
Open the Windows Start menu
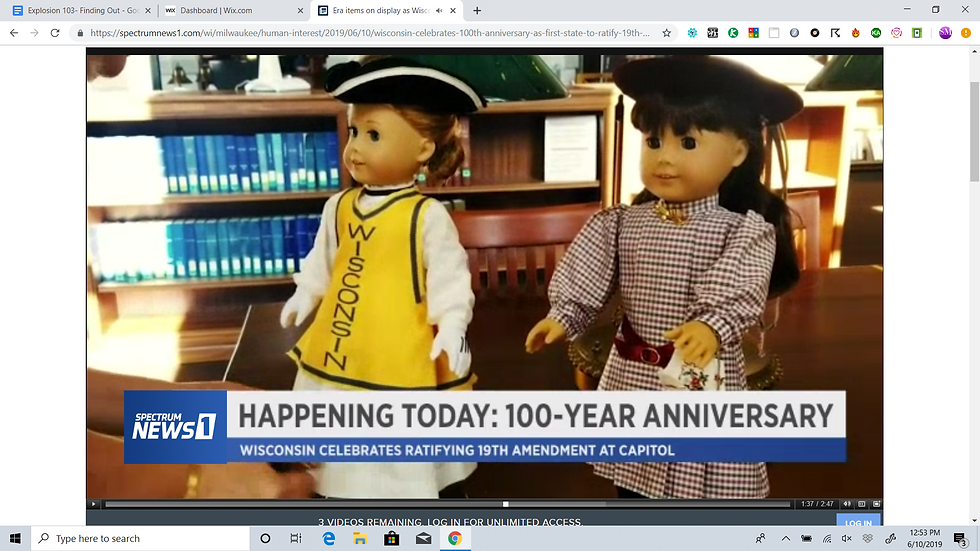point(15,539)
